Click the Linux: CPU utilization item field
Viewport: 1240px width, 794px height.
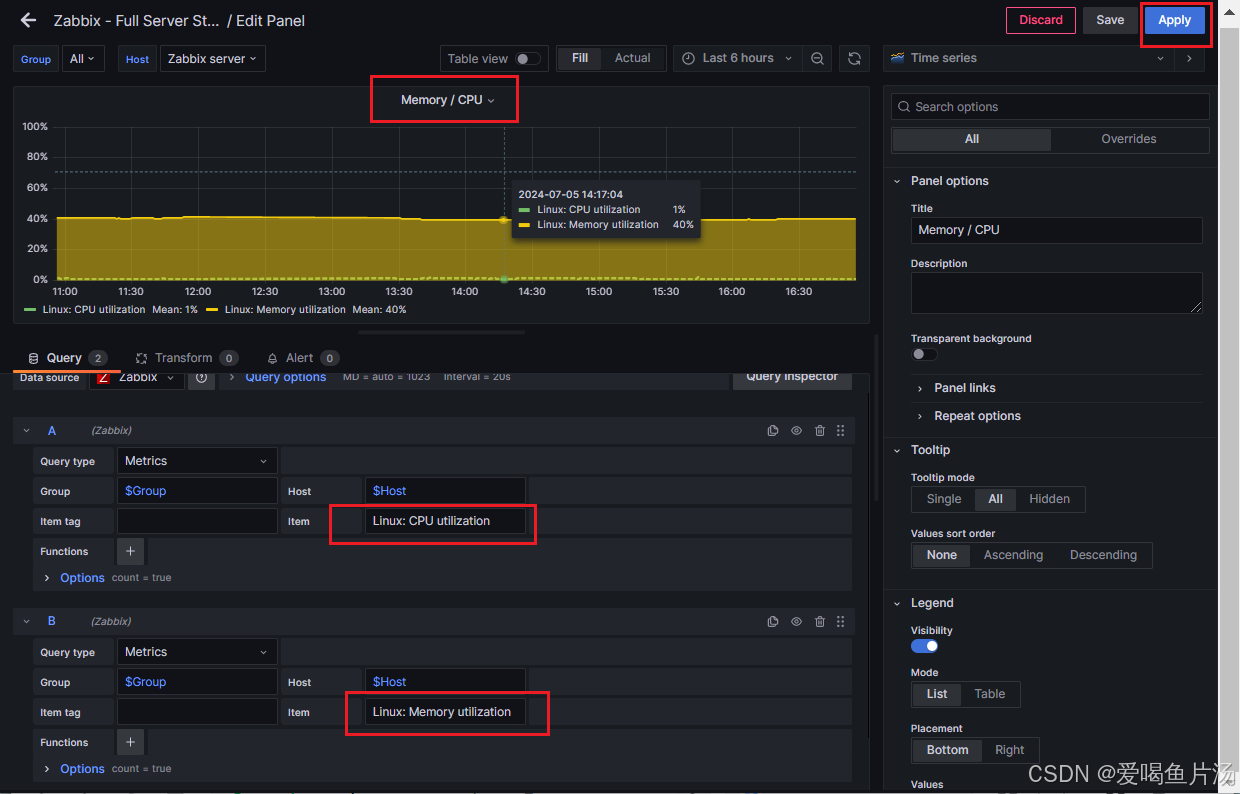tap(445, 521)
